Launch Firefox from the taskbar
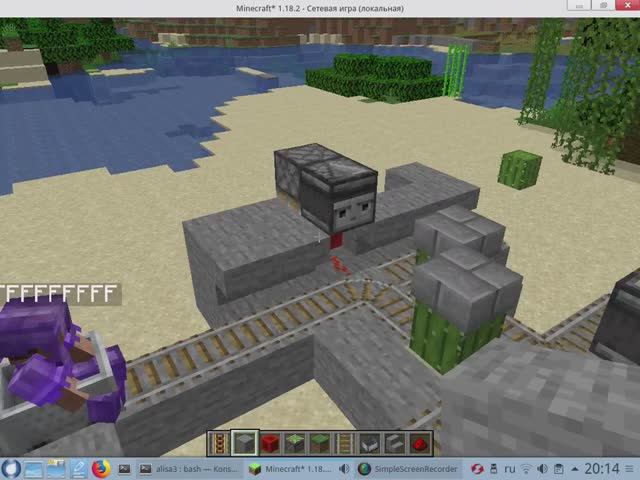The image size is (640, 480). click(x=101, y=469)
